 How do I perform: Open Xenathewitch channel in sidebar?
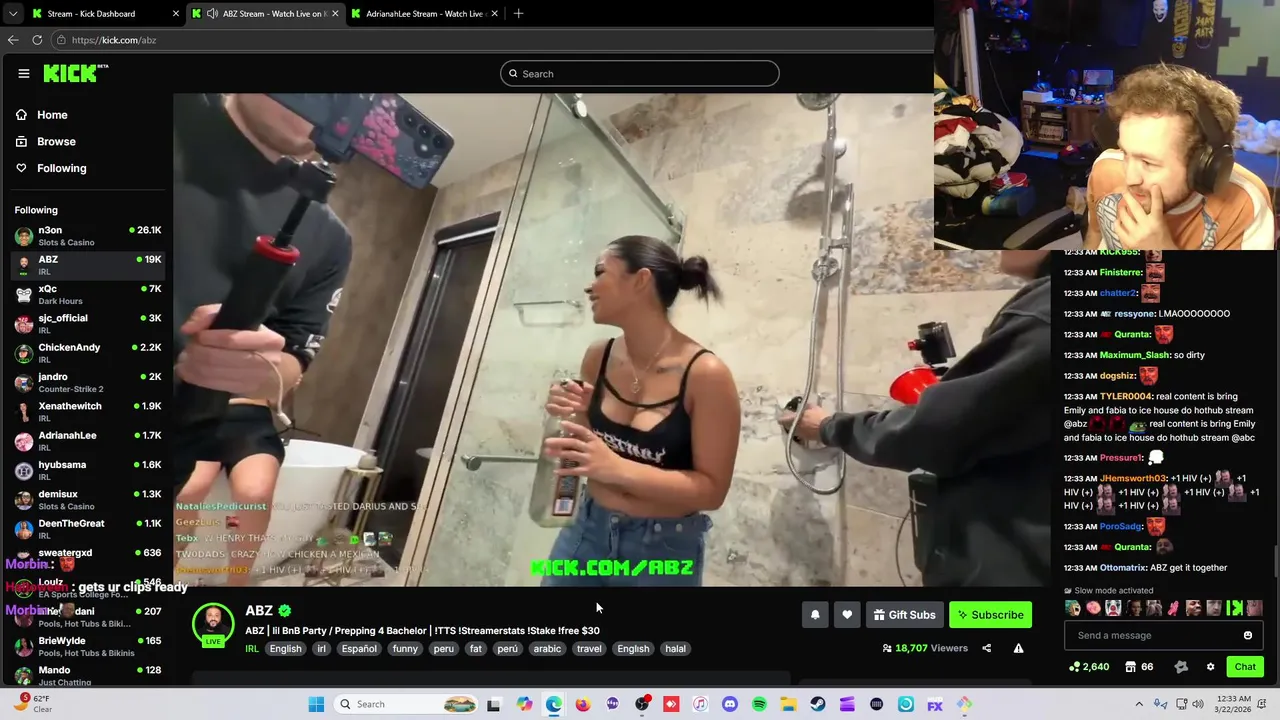pyautogui.click(x=87, y=411)
